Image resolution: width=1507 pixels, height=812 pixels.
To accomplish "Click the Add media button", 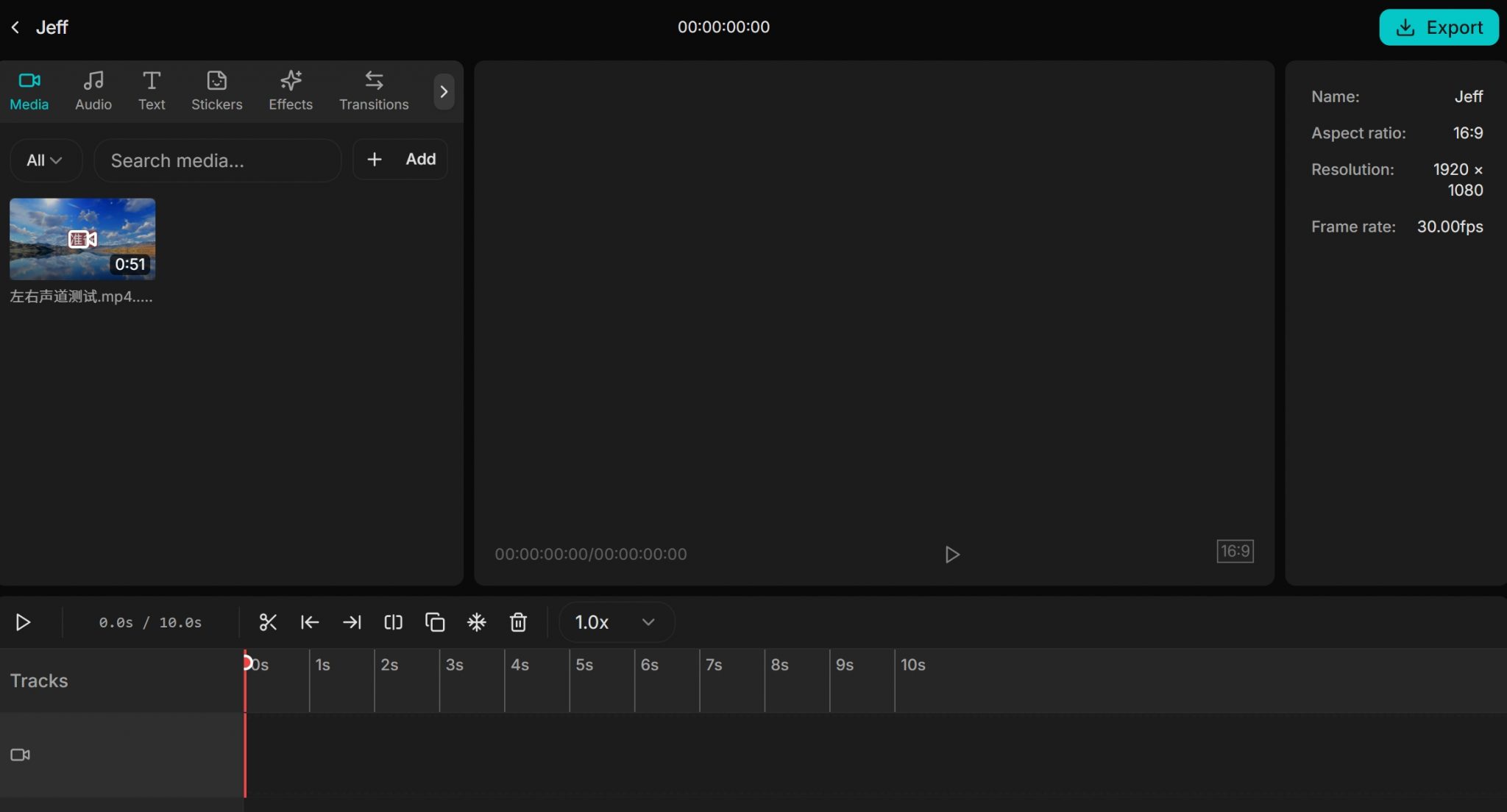I will pyautogui.click(x=400, y=160).
